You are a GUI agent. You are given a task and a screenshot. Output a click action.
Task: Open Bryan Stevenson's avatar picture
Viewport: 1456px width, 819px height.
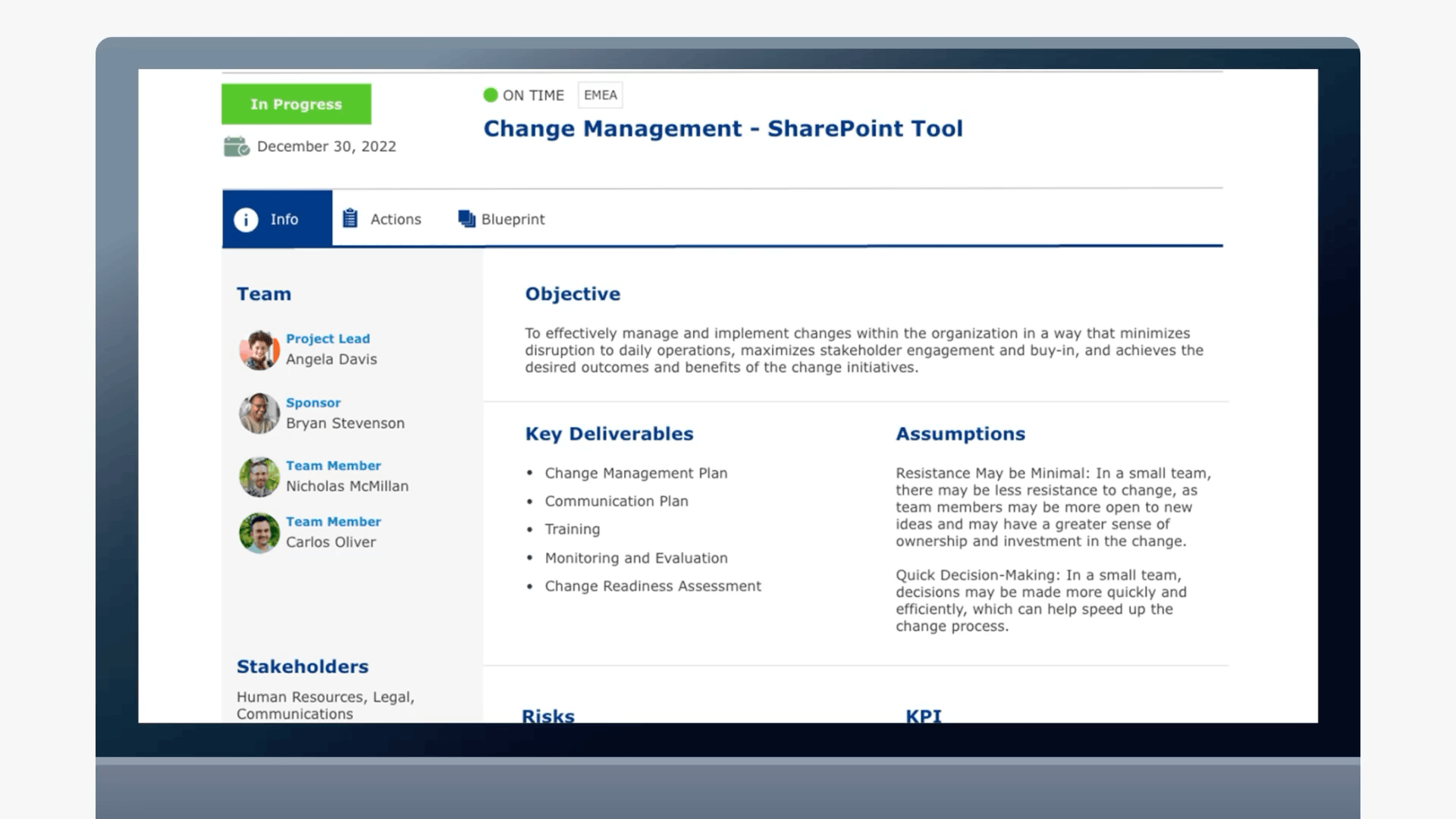[259, 413]
